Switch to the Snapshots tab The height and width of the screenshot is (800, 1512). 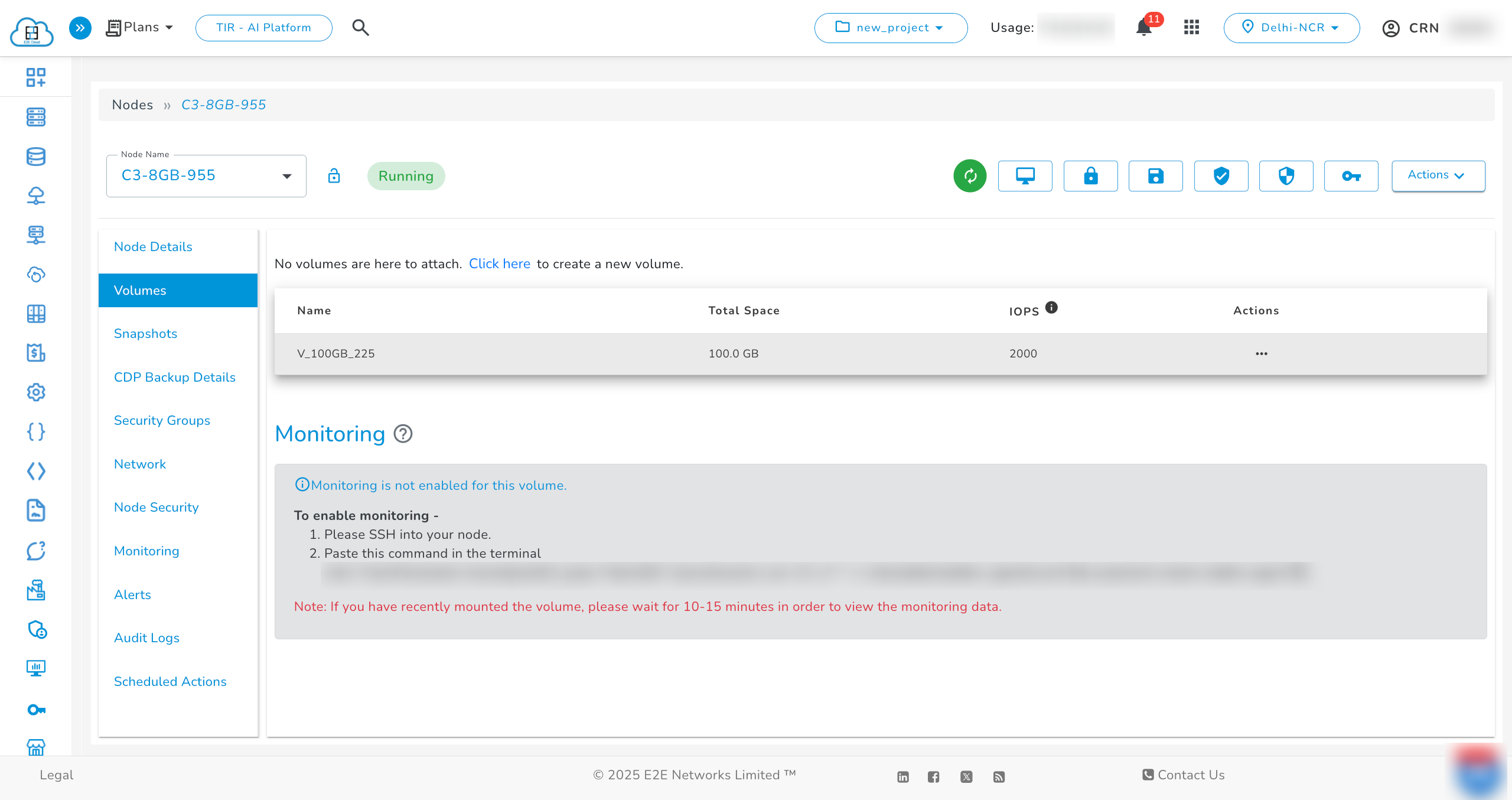pyautogui.click(x=145, y=333)
